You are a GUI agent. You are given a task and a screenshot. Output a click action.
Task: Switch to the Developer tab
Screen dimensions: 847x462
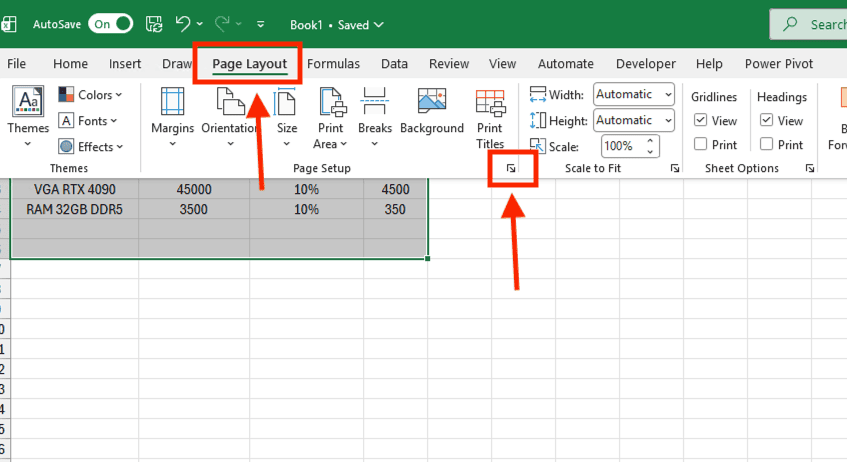[646, 64]
